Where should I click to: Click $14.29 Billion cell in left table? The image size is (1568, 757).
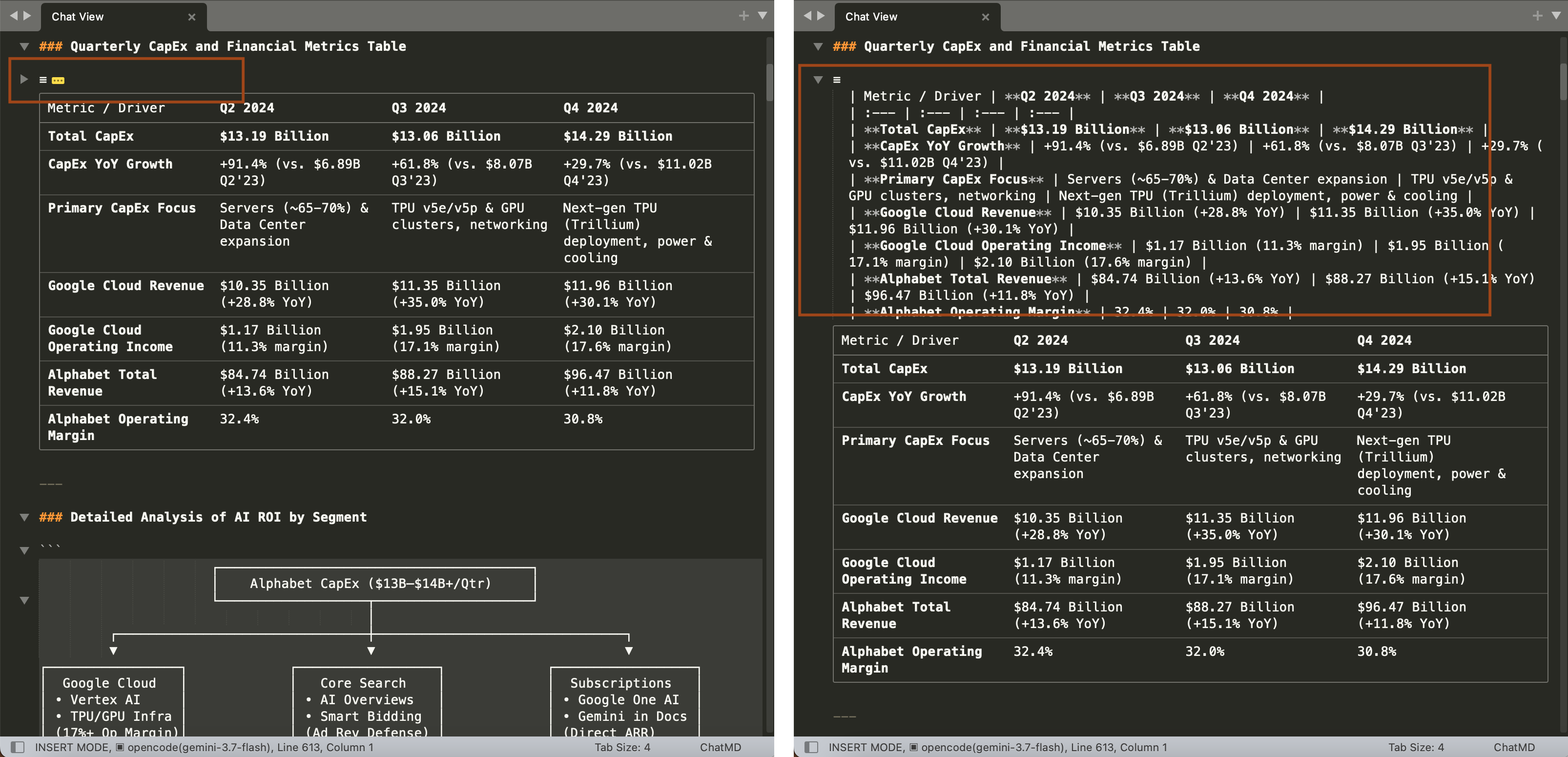click(618, 136)
